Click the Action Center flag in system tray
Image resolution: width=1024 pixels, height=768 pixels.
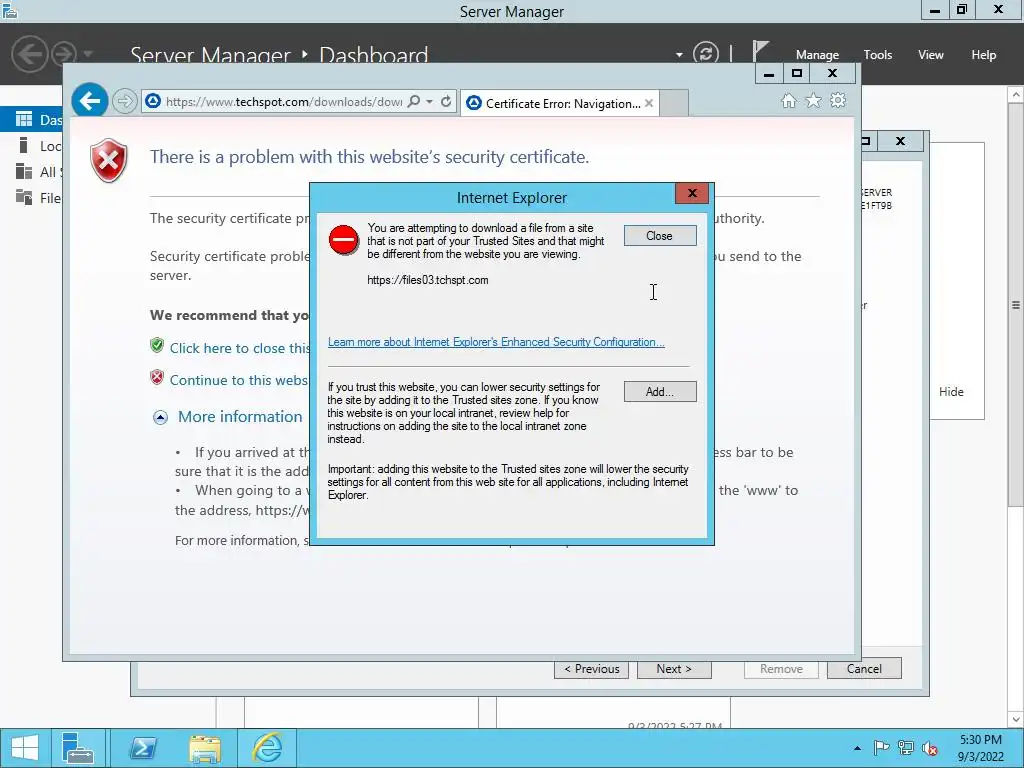(881, 748)
